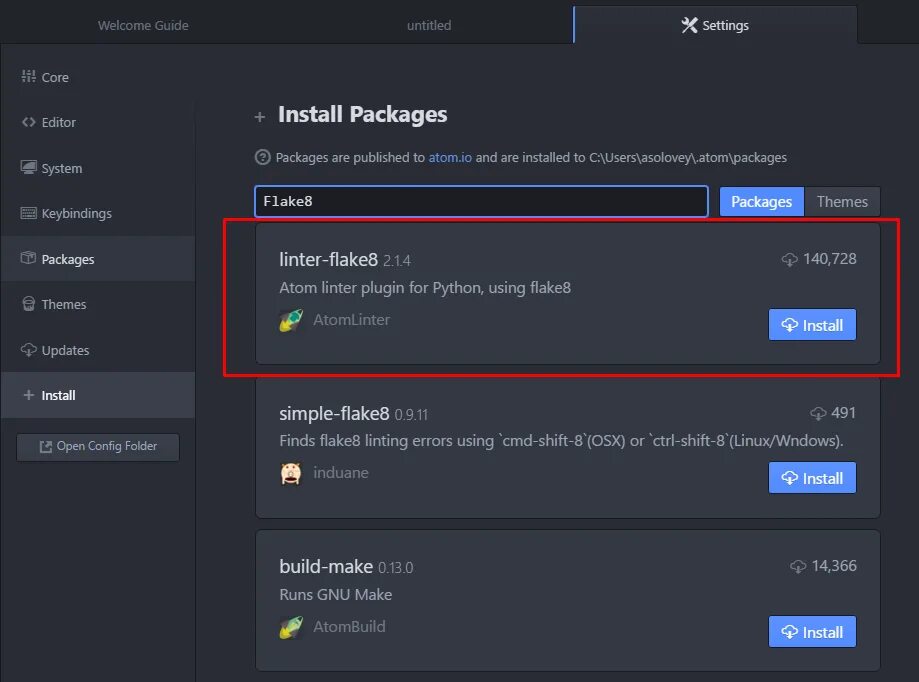Install the build-make package
The width and height of the screenshot is (919, 682).
coord(812,632)
